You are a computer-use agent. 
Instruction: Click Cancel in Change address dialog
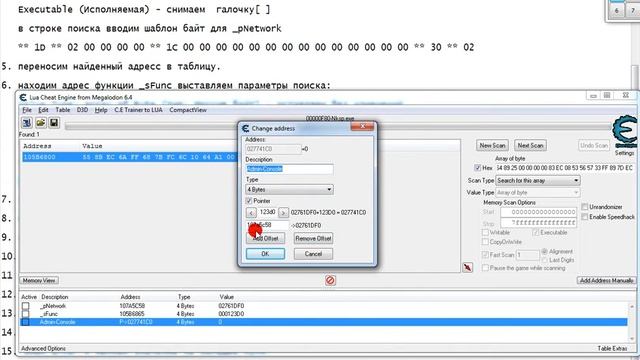click(313, 254)
